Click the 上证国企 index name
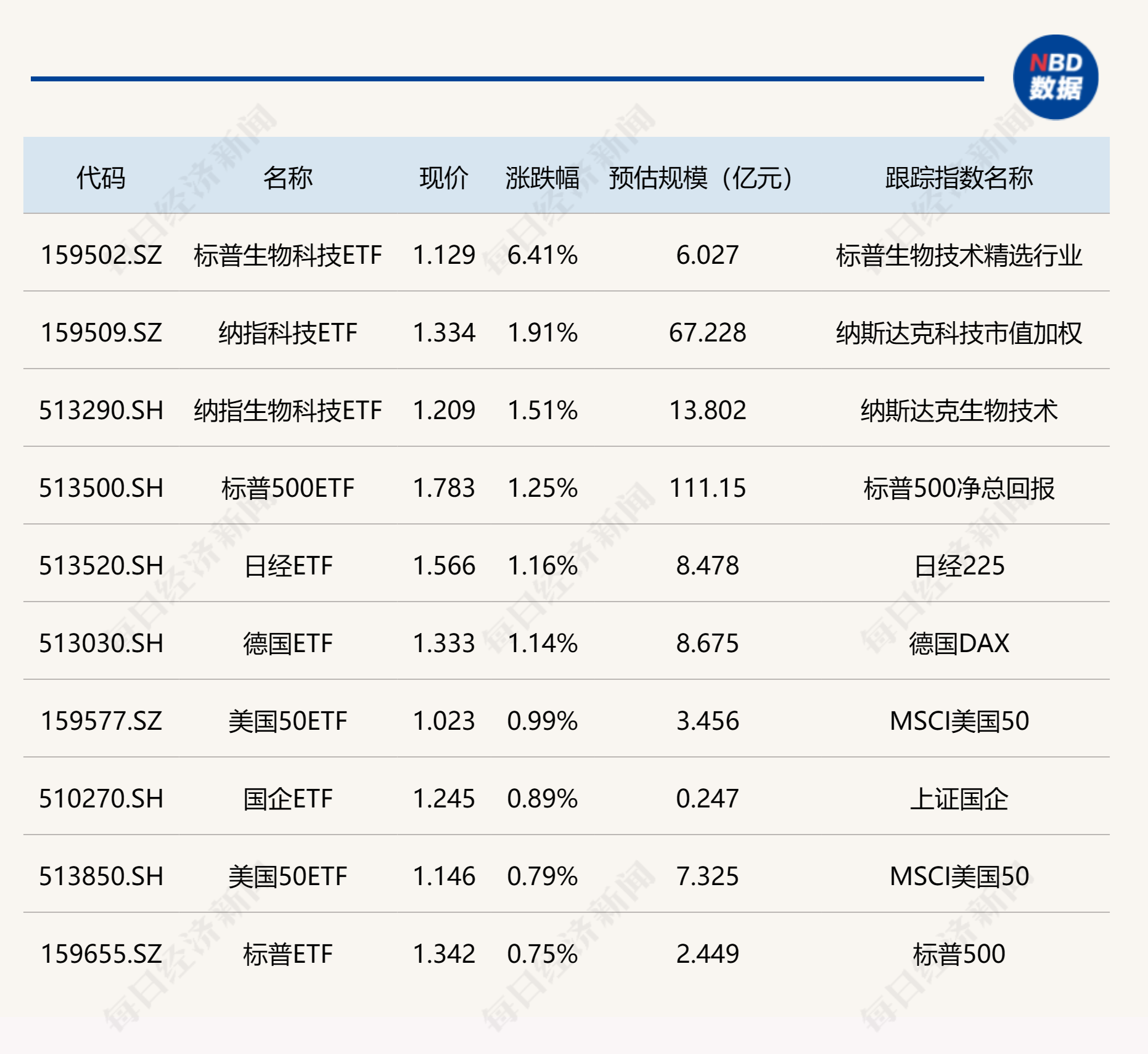 (959, 799)
